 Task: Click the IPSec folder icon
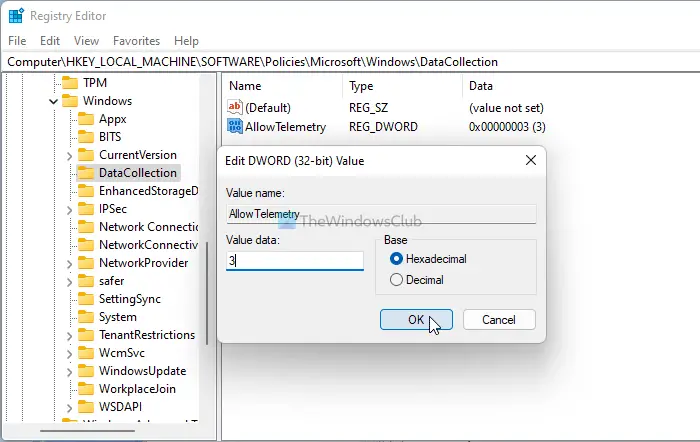pyautogui.click(x=86, y=209)
